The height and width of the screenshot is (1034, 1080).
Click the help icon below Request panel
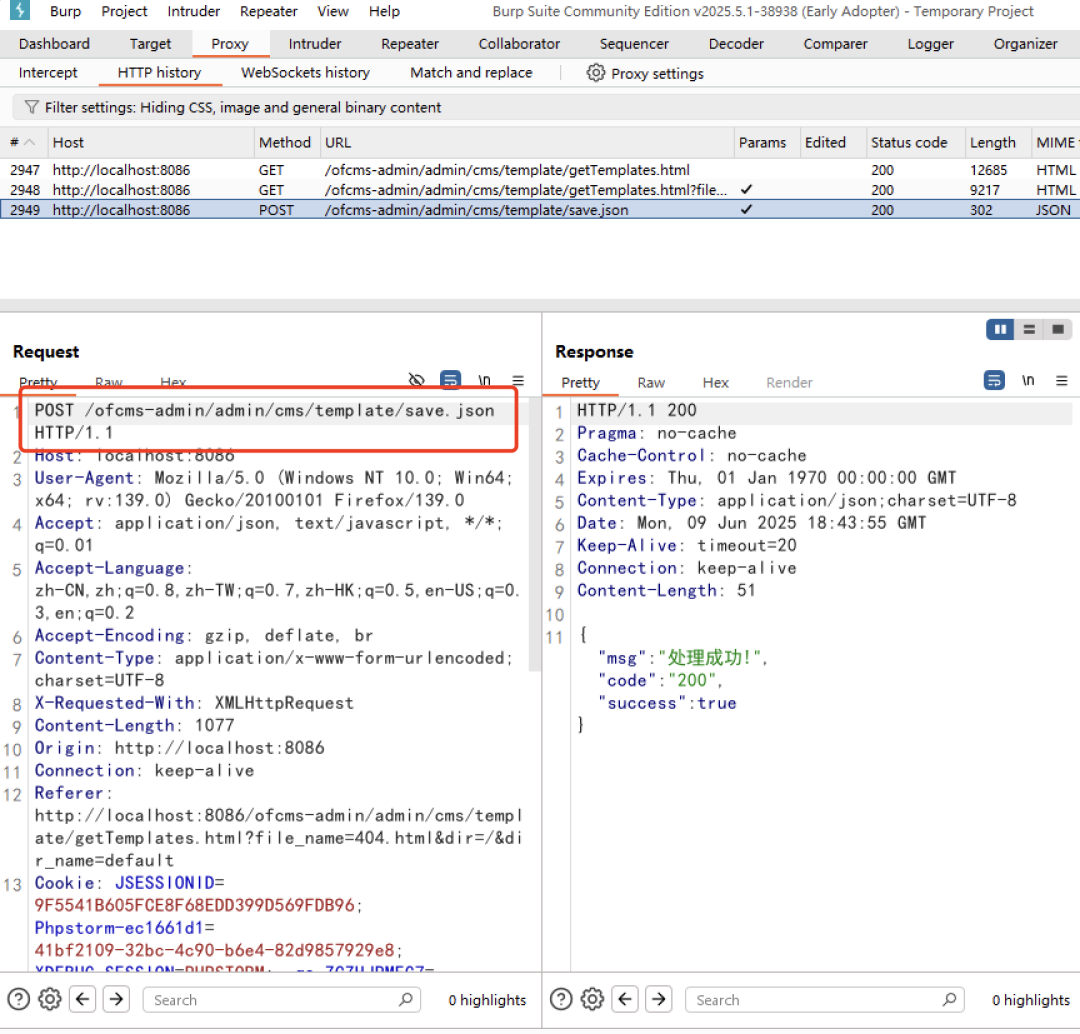[x=19, y=999]
